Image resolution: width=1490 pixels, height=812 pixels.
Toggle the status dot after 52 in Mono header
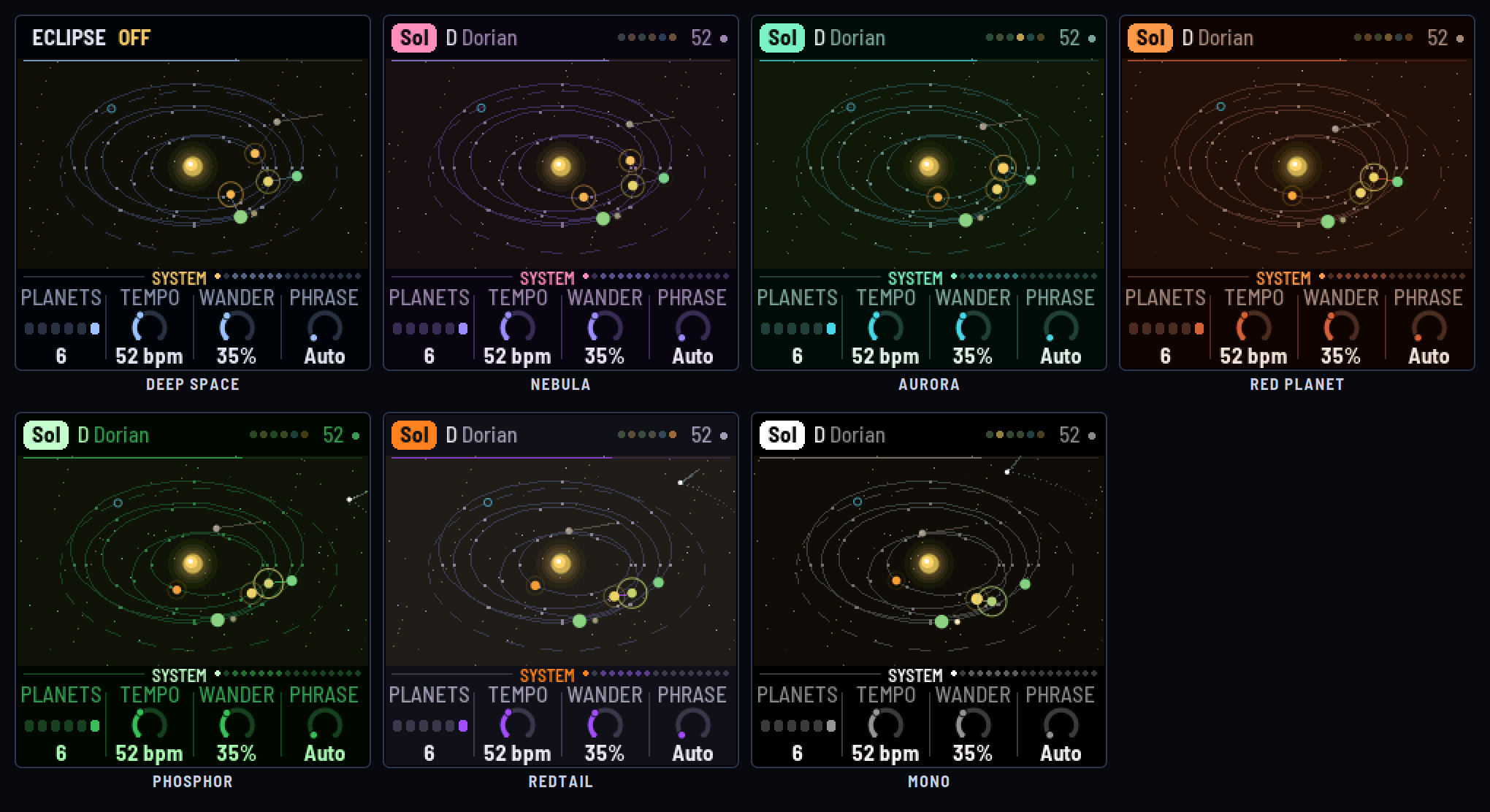pyautogui.click(x=1092, y=435)
